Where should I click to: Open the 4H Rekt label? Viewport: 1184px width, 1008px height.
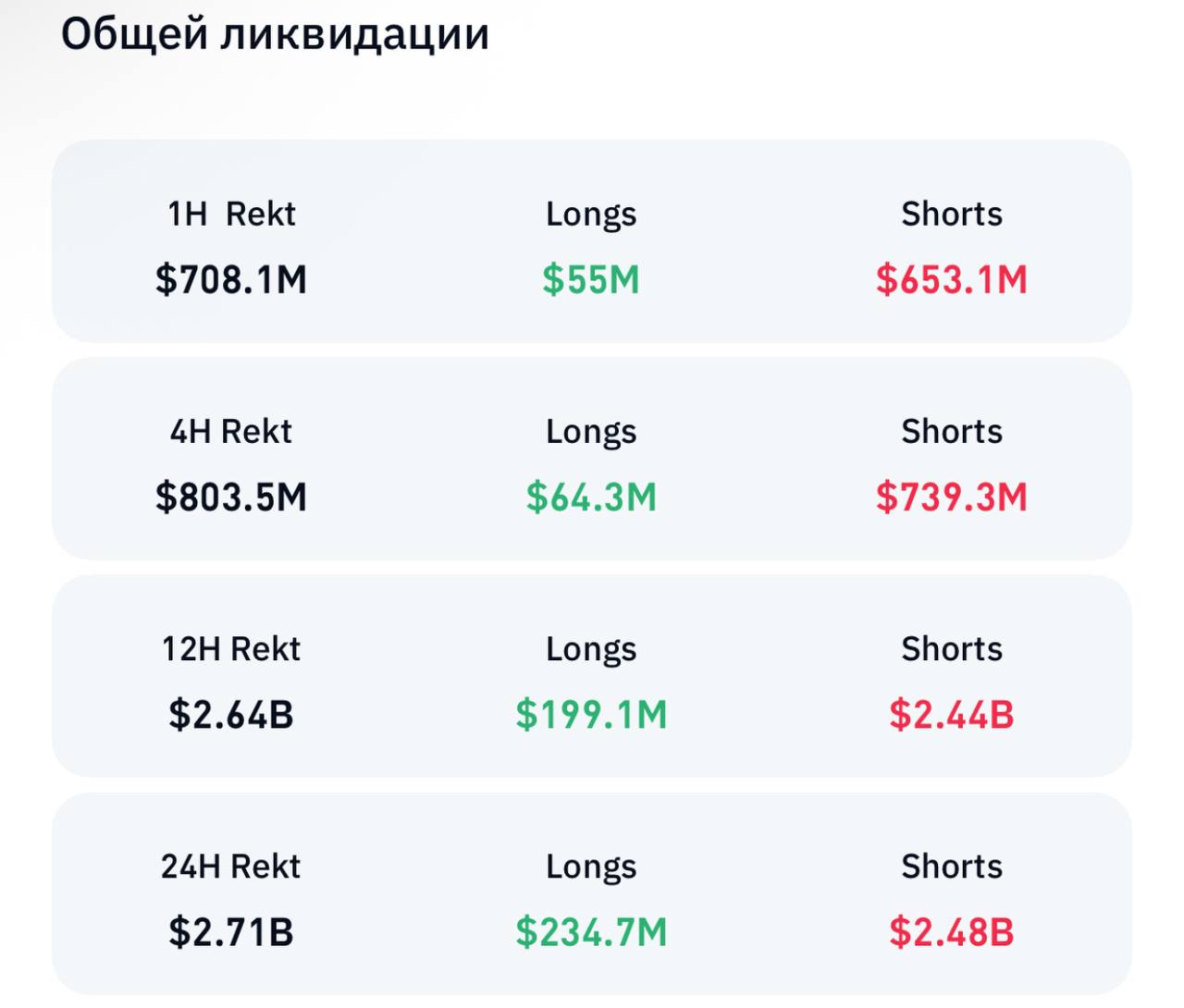tap(231, 431)
